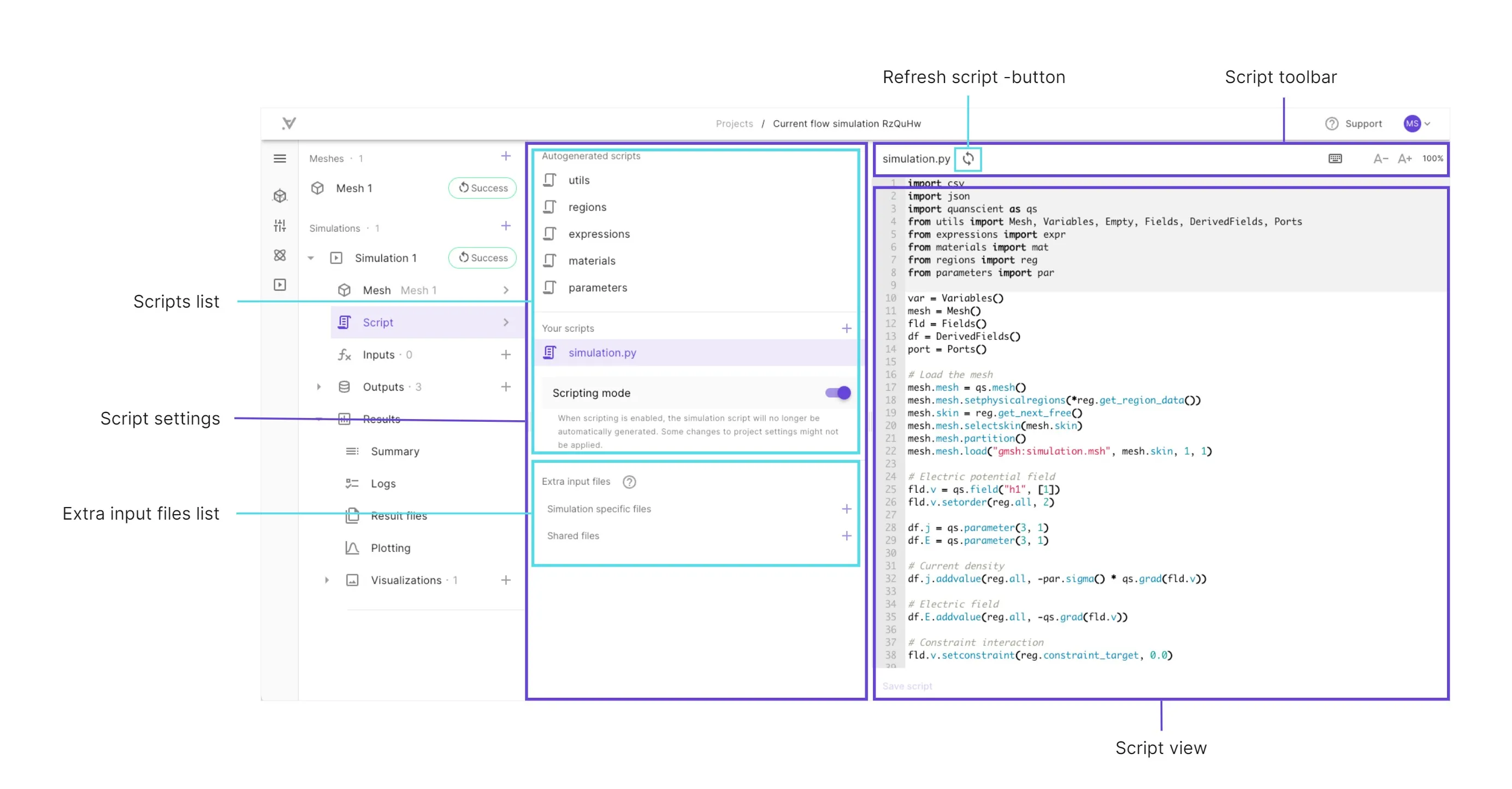Collapse the Simulation 1 tree node

tap(311, 258)
